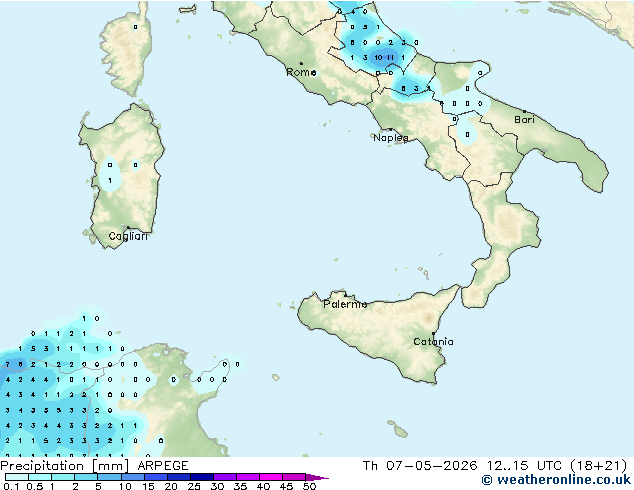
Task: Click the Precipitation title word
Action: [x=42, y=466]
